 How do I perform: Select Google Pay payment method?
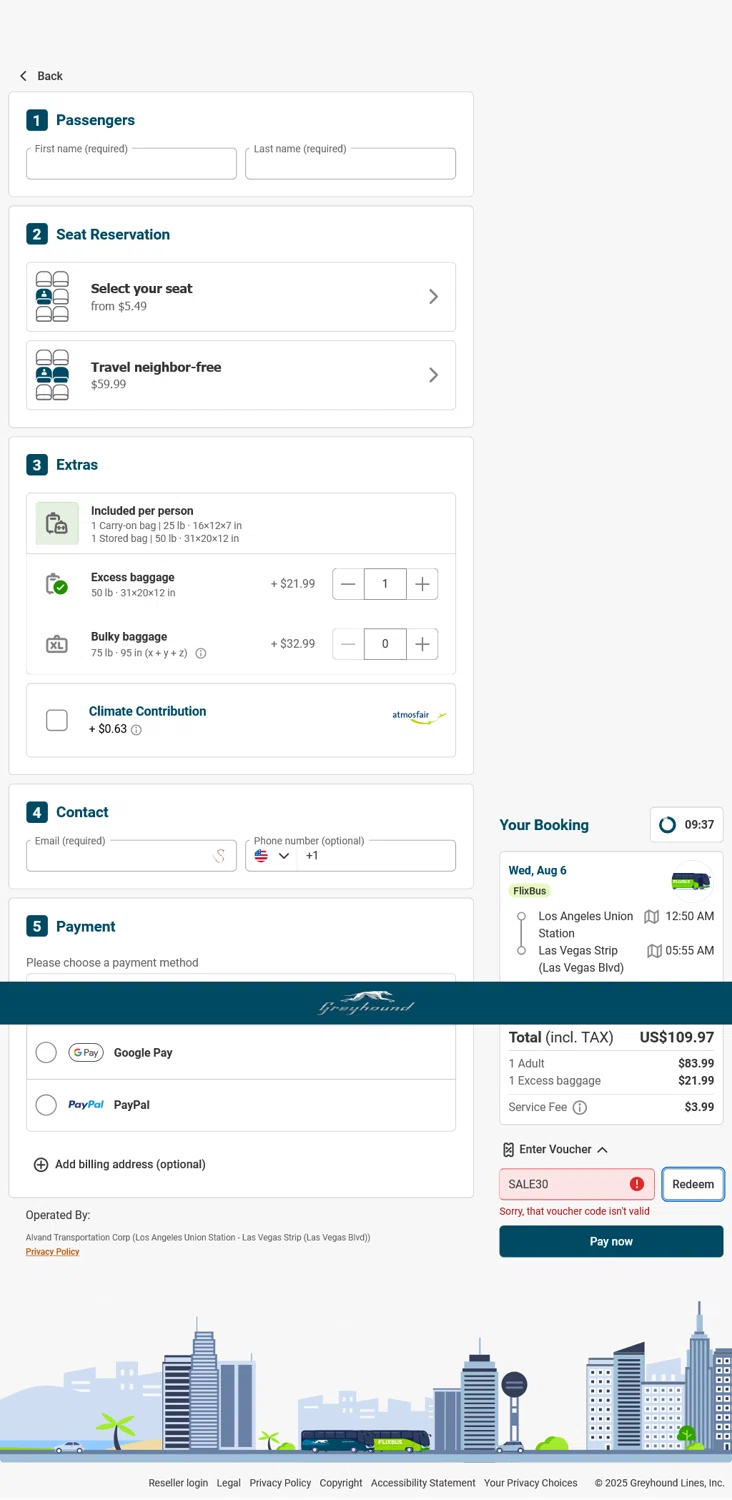[x=46, y=1052]
